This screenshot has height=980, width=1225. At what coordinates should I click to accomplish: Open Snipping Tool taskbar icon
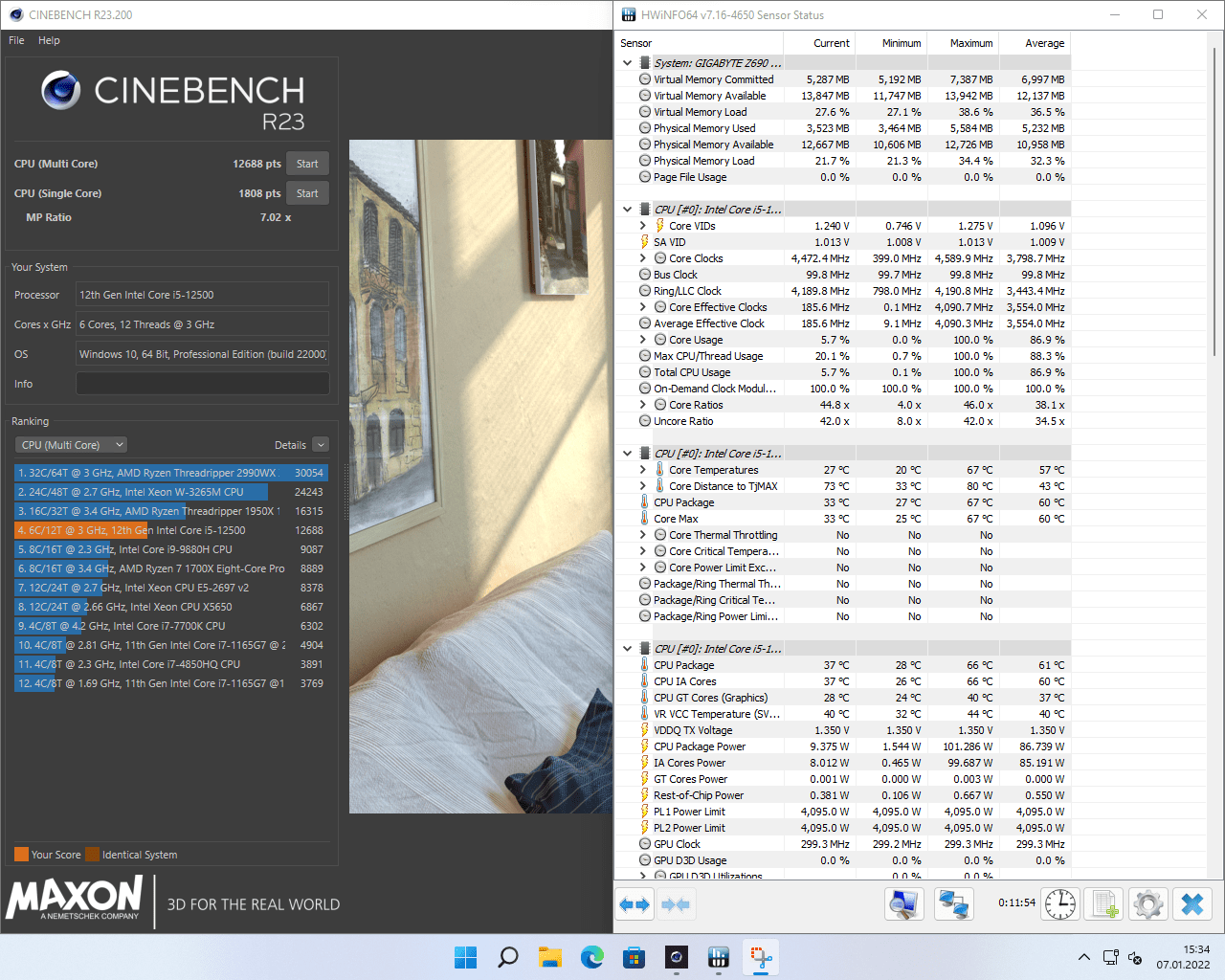[x=761, y=957]
